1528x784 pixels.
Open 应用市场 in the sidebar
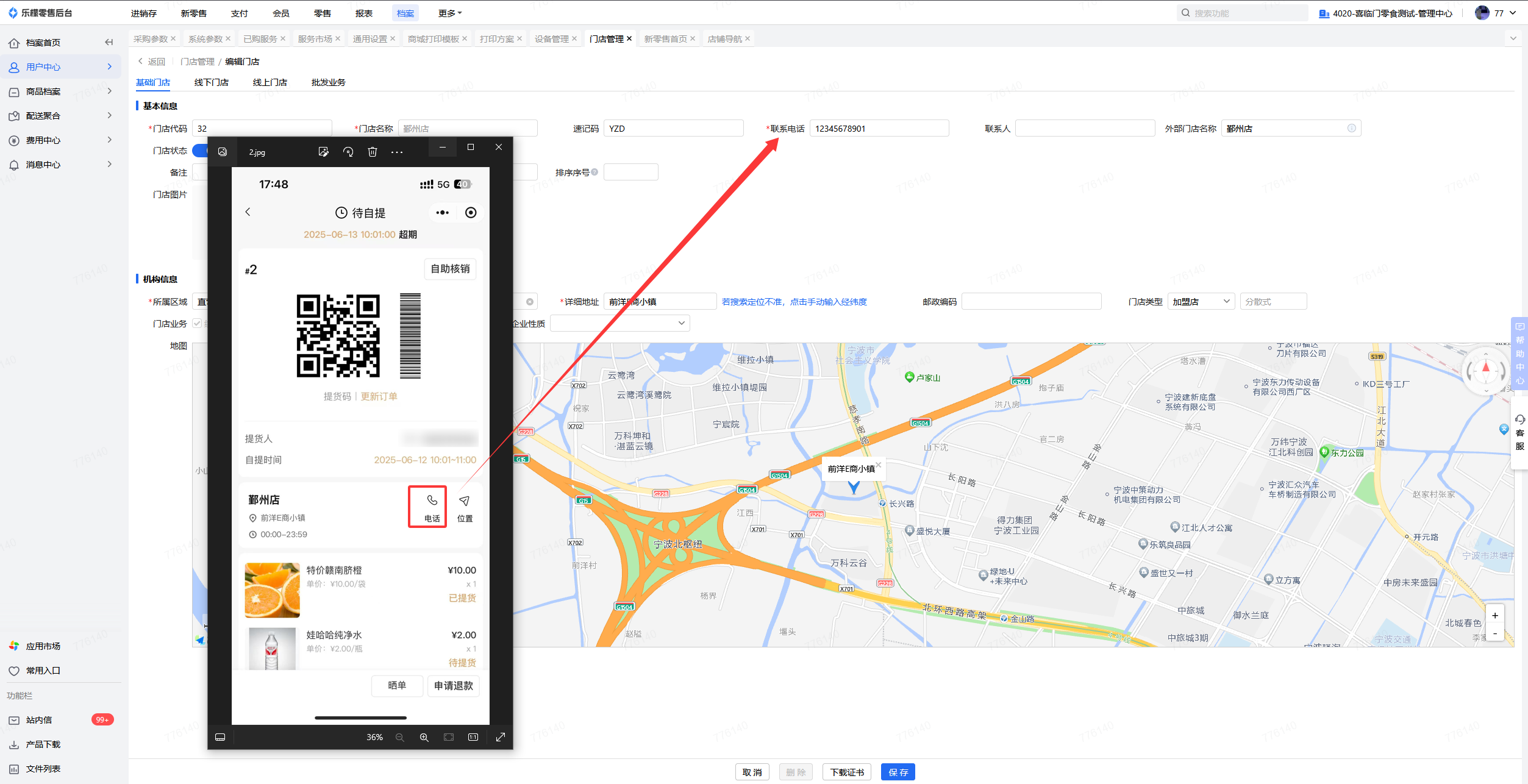(x=43, y=646)
